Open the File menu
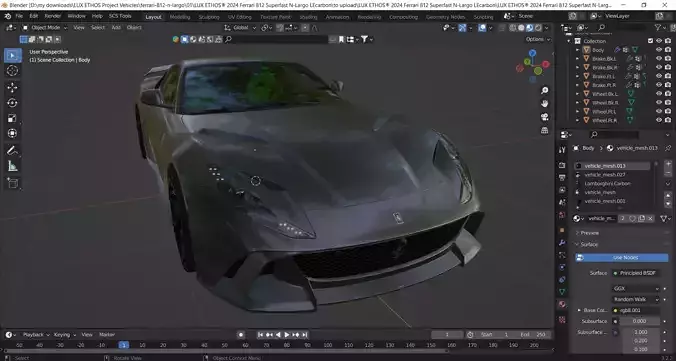The image size is (676, 361). click(19, 16)
